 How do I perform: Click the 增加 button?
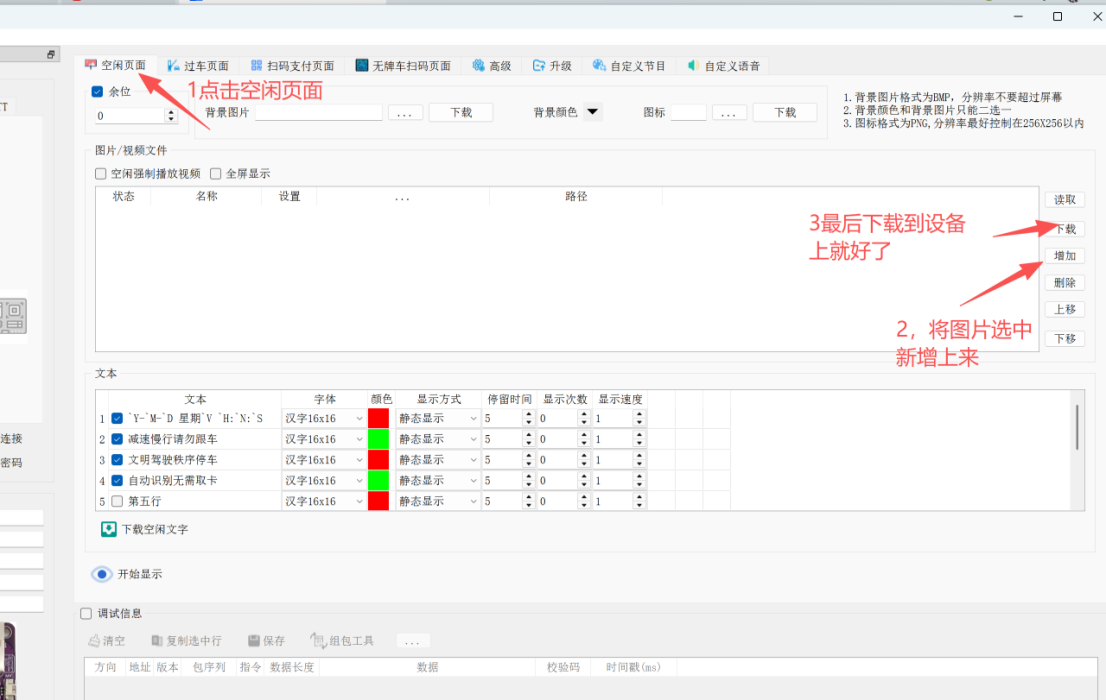click(x=1064, y=255)
